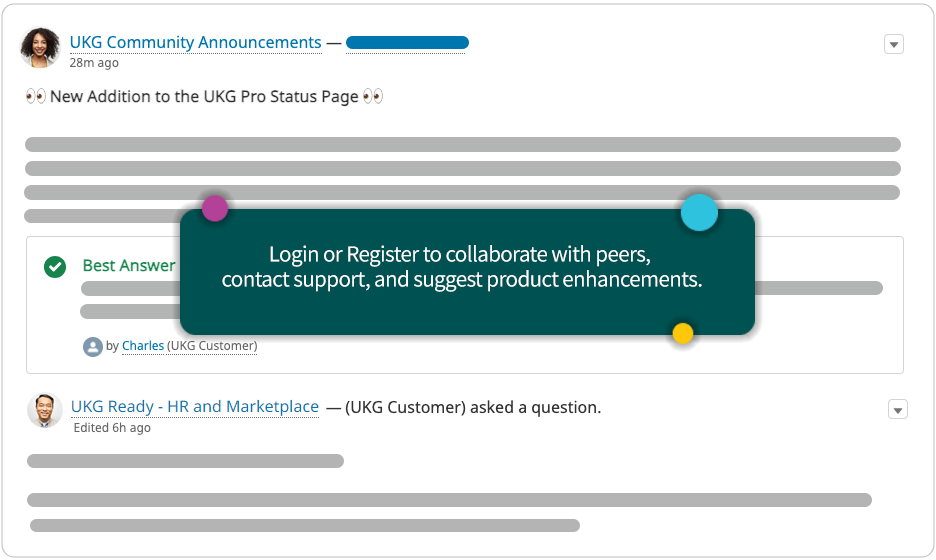The width and height of the screenshot is (936, 560).
Task: Click the blue redacted bar after Announcements
Action: [407, 43]
